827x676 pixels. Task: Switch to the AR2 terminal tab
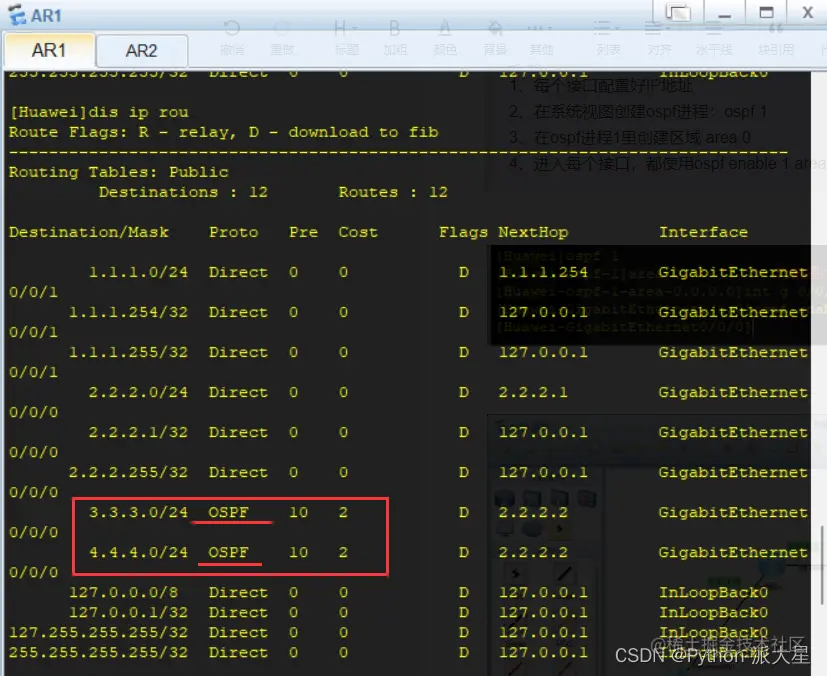pos(141,51)
